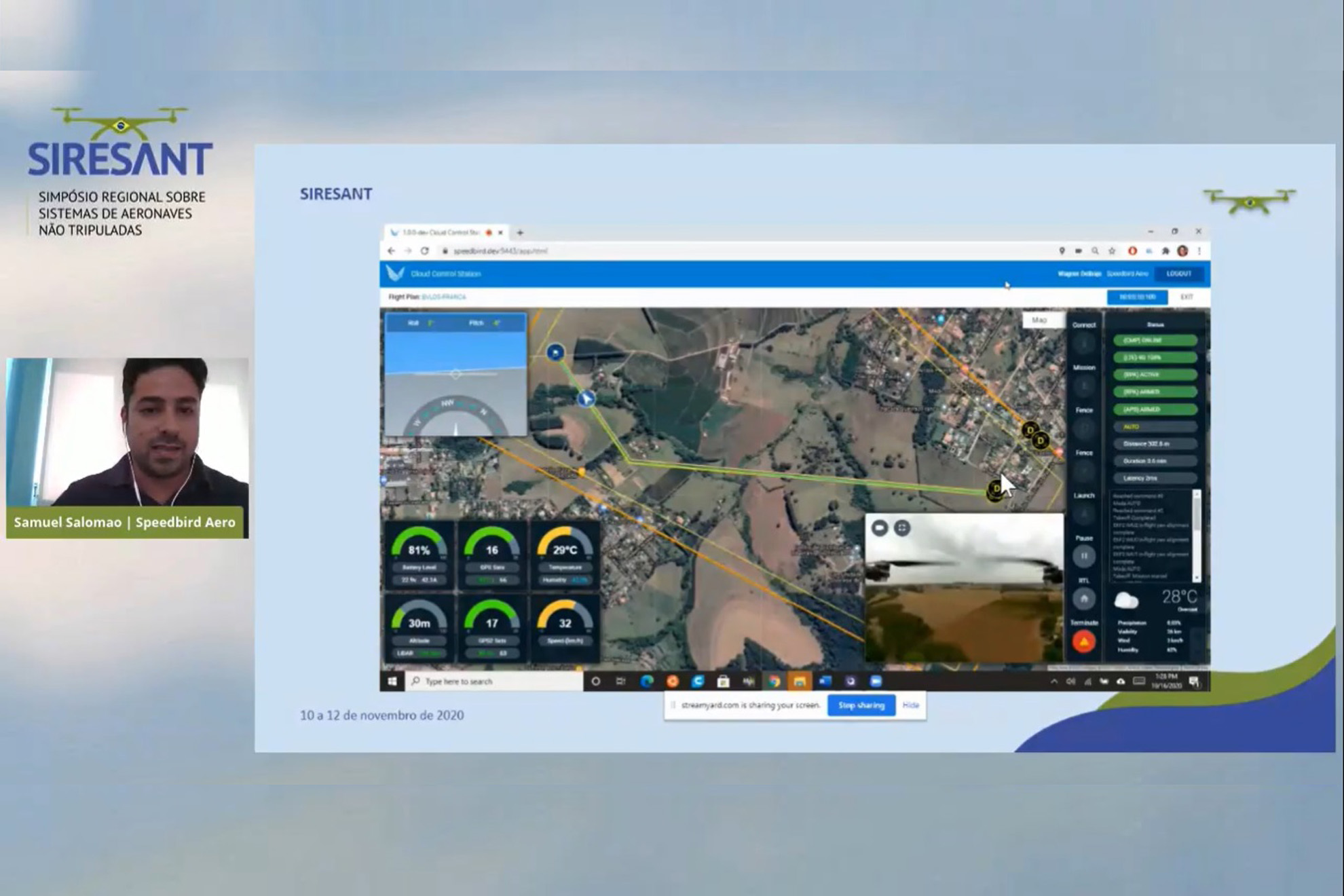Click the RTL home icon button
The width and height of the screenshot is (1344, 896).
tap(1084, 599)
